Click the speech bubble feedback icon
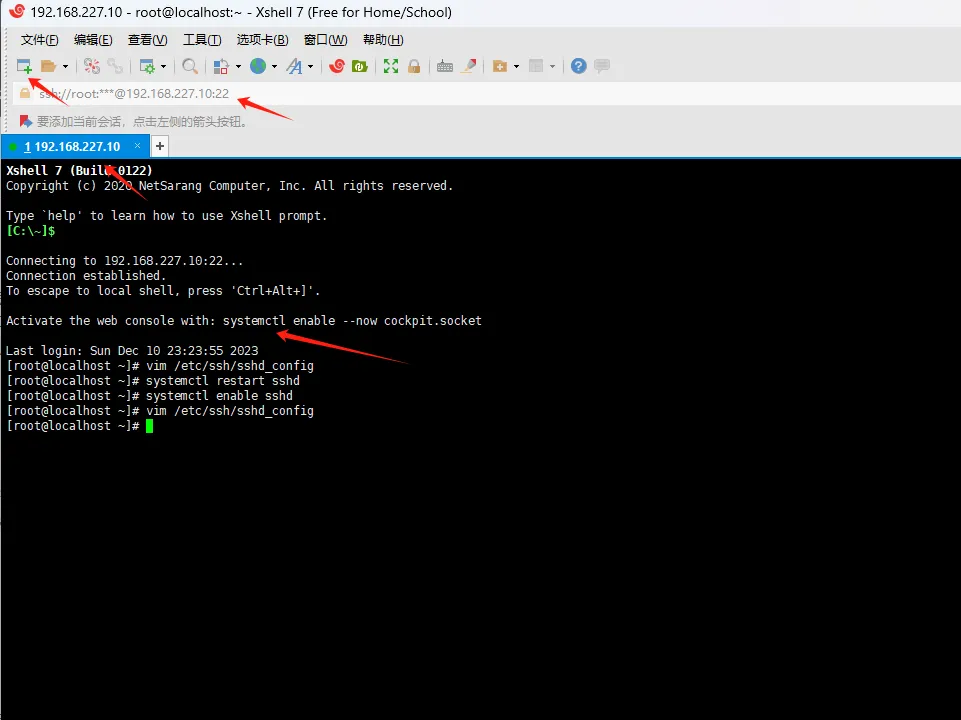Image resolution: width=961 pixels, height=720 pixels. 602,66
